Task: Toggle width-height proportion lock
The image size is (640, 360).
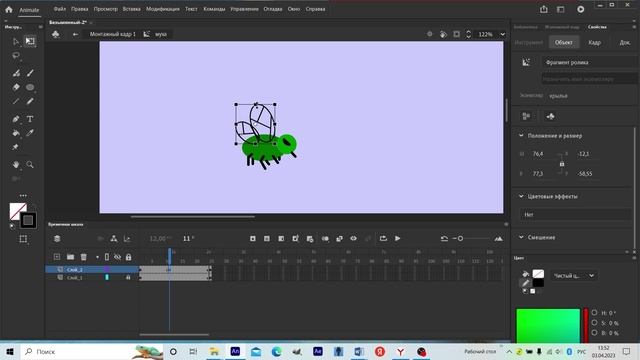Action: pyautogui.click(x=562, y=164)
